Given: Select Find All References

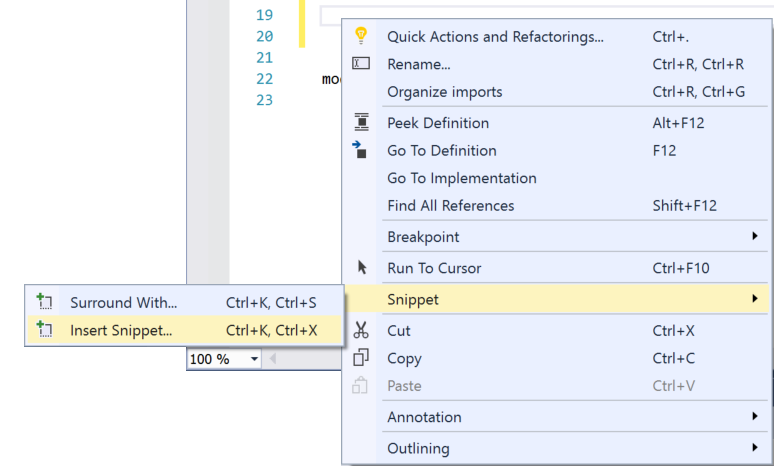Looking at the screenshot, I should pos(450,206).
